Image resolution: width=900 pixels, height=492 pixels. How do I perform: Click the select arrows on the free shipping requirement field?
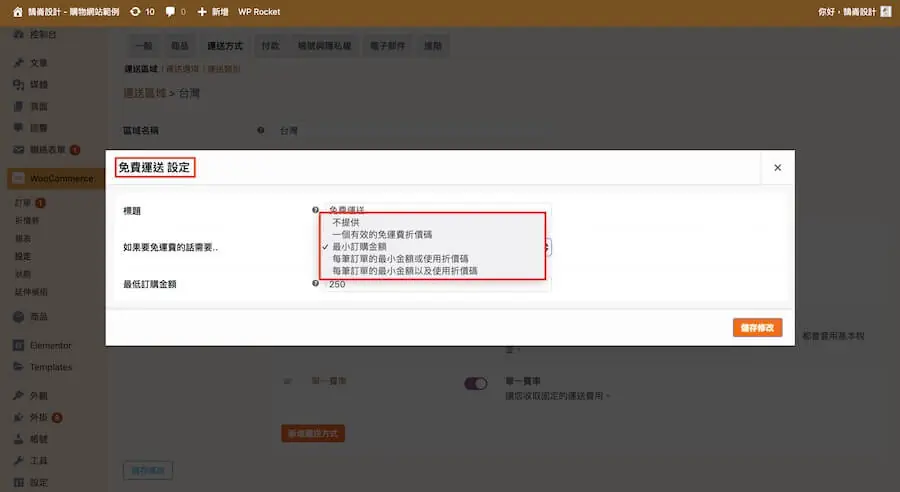tap(548, 247)
